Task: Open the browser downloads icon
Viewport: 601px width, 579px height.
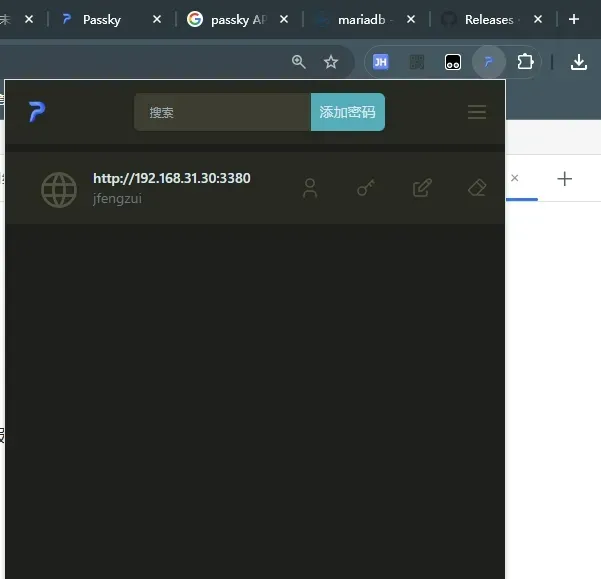Action: click(x=578, y=62)
